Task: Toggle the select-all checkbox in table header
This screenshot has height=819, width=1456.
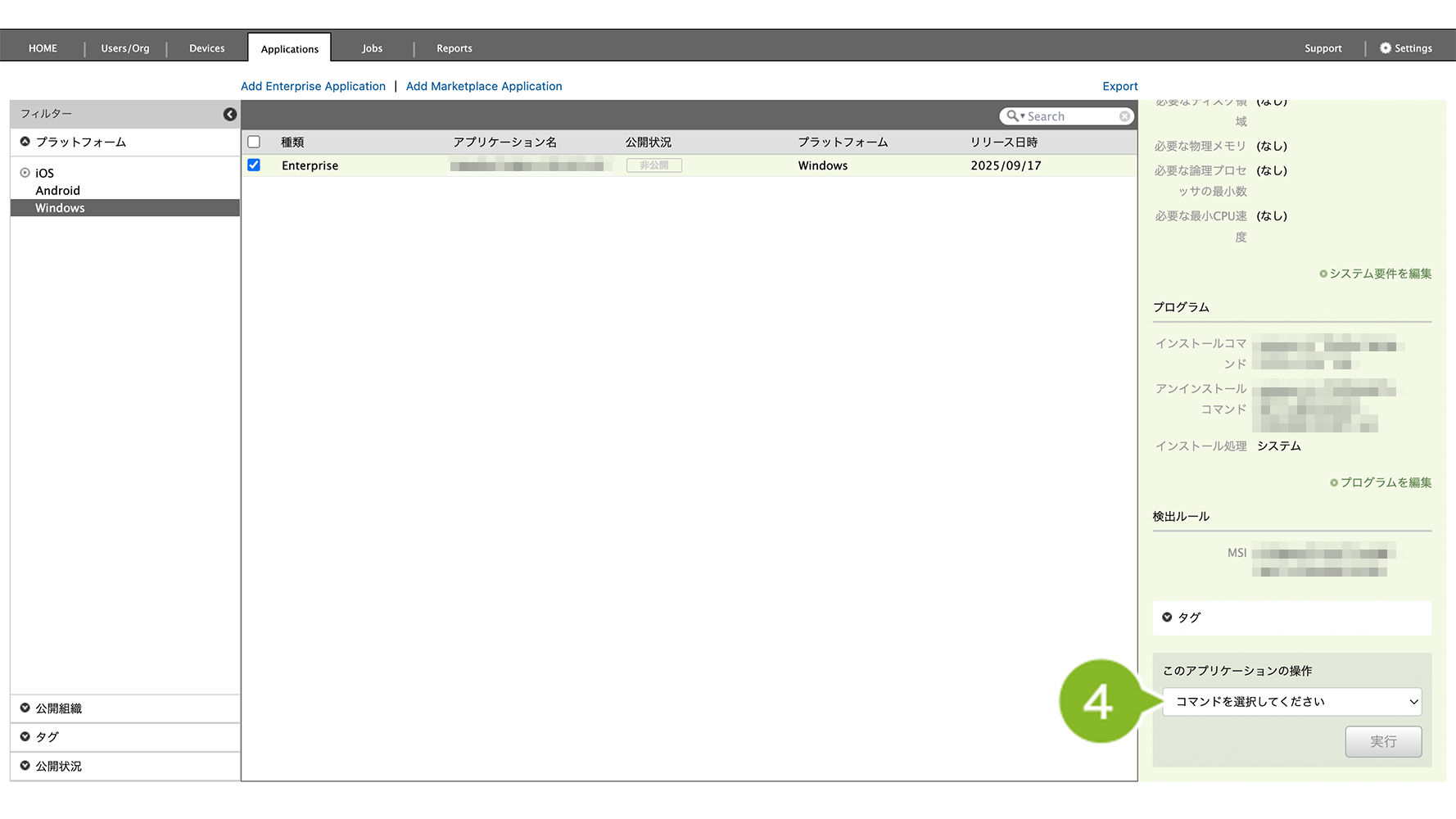Action: coord(254,142)
